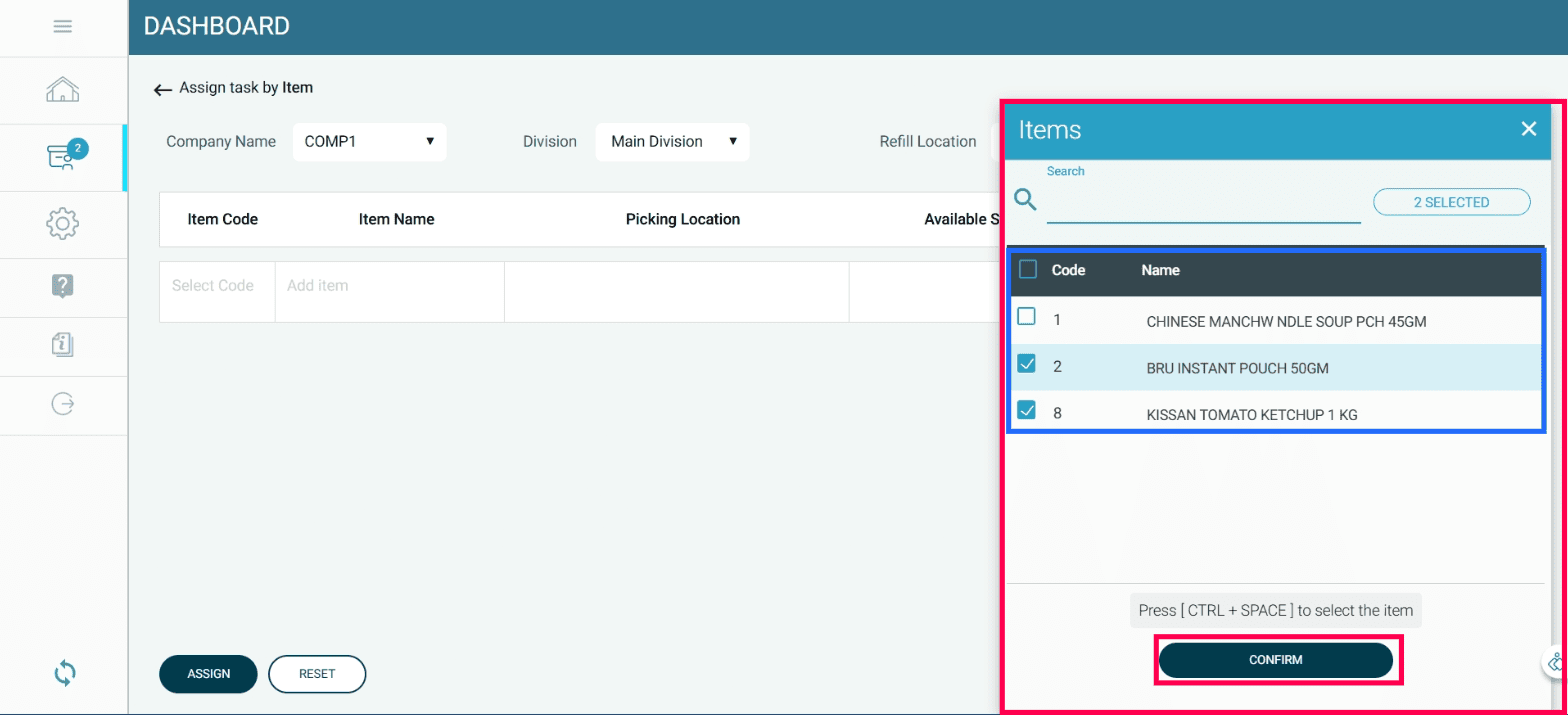Click the DASHBOARD title

(x=217, y=27)
